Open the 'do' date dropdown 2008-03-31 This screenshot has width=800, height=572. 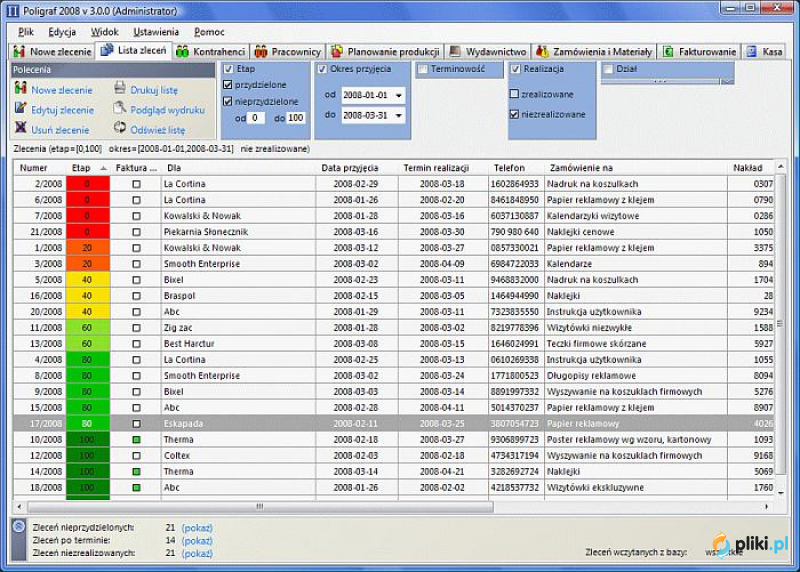tap(398, 116)
